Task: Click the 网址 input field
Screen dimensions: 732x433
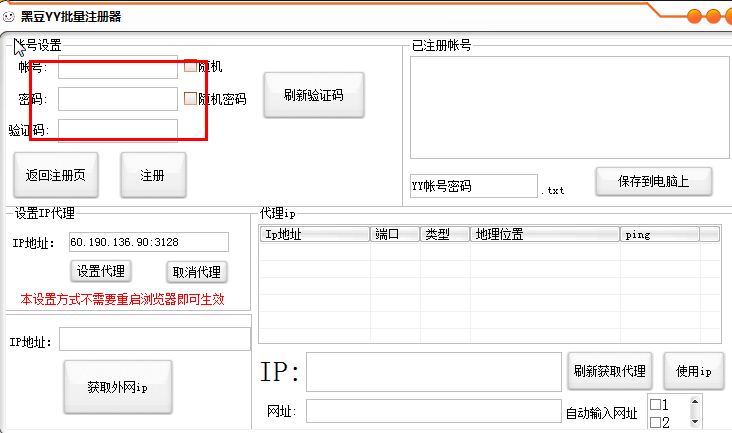Action: (434, 411)
